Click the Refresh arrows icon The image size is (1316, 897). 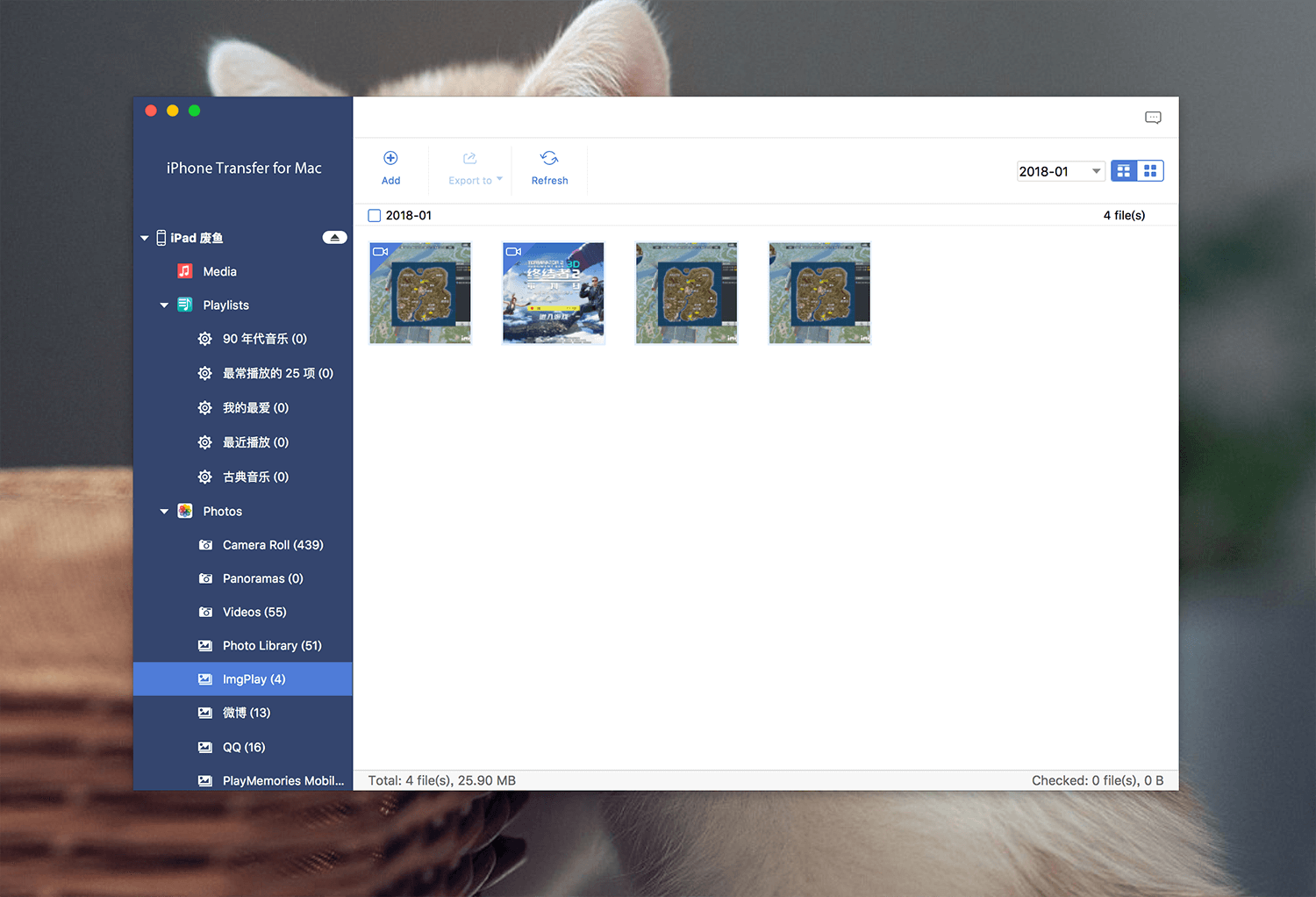(549, 158)
